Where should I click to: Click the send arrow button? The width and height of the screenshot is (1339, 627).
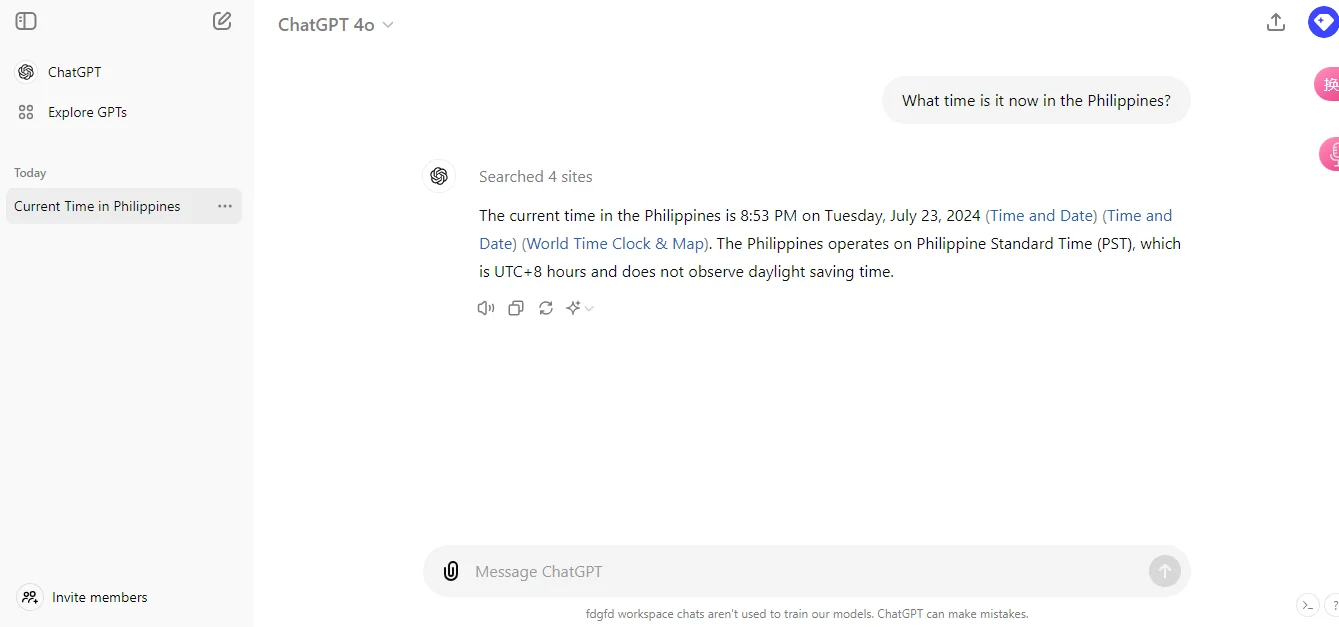1165,571
